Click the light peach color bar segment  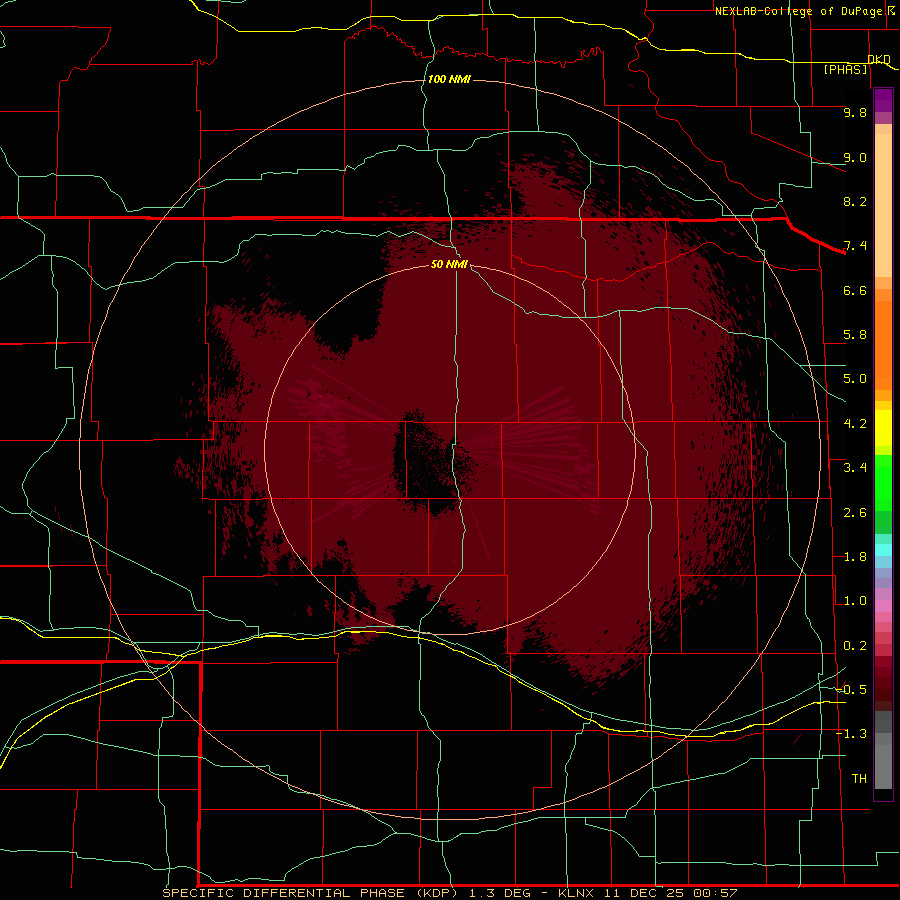[883, 205]
